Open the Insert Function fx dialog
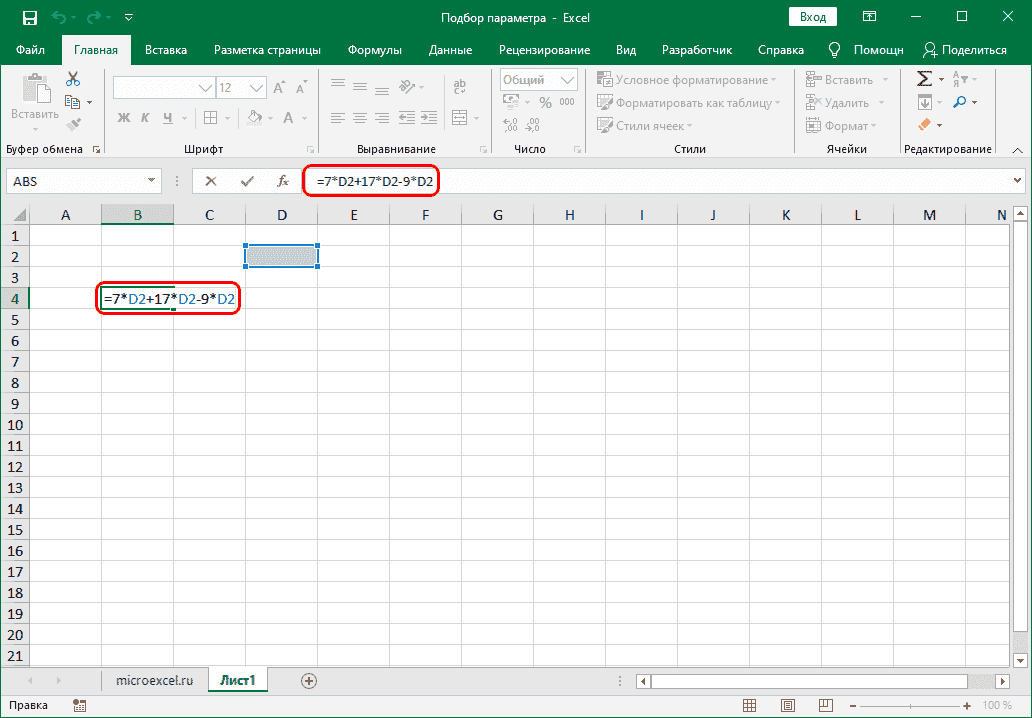This screenshot has width=1032, height=718. pos(284,181)
